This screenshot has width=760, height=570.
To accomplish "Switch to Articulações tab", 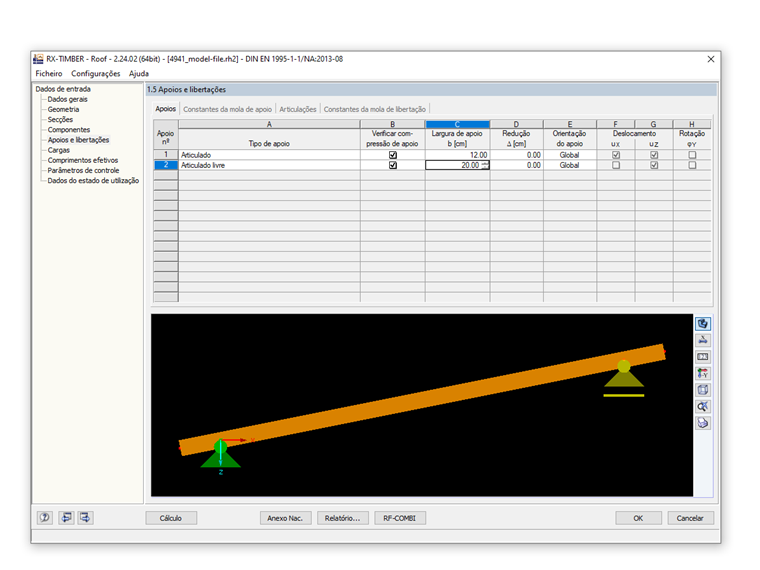I will (298, 110).
